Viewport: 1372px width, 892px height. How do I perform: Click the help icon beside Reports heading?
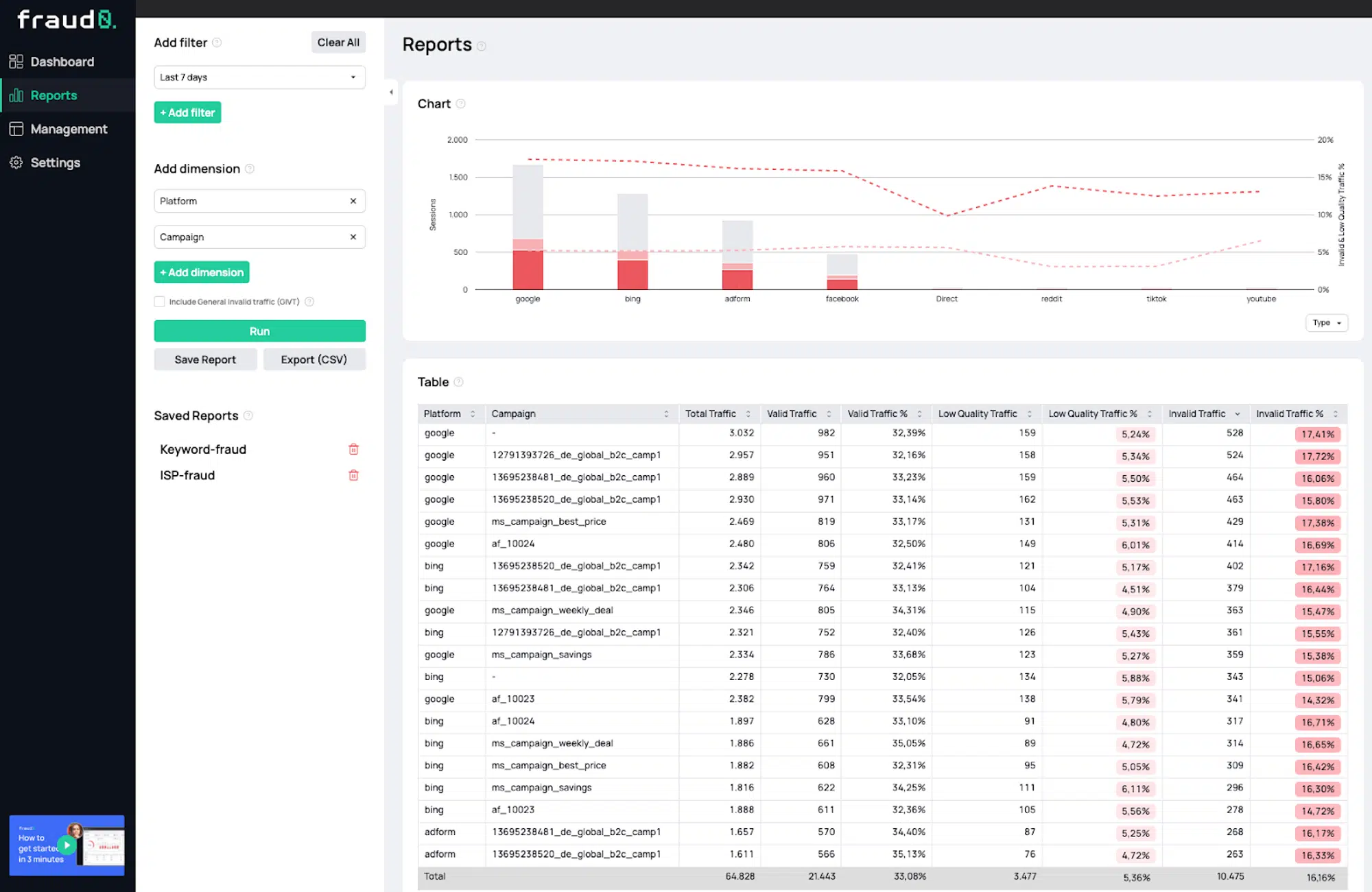pyautogui.click(x=482, y=46)
